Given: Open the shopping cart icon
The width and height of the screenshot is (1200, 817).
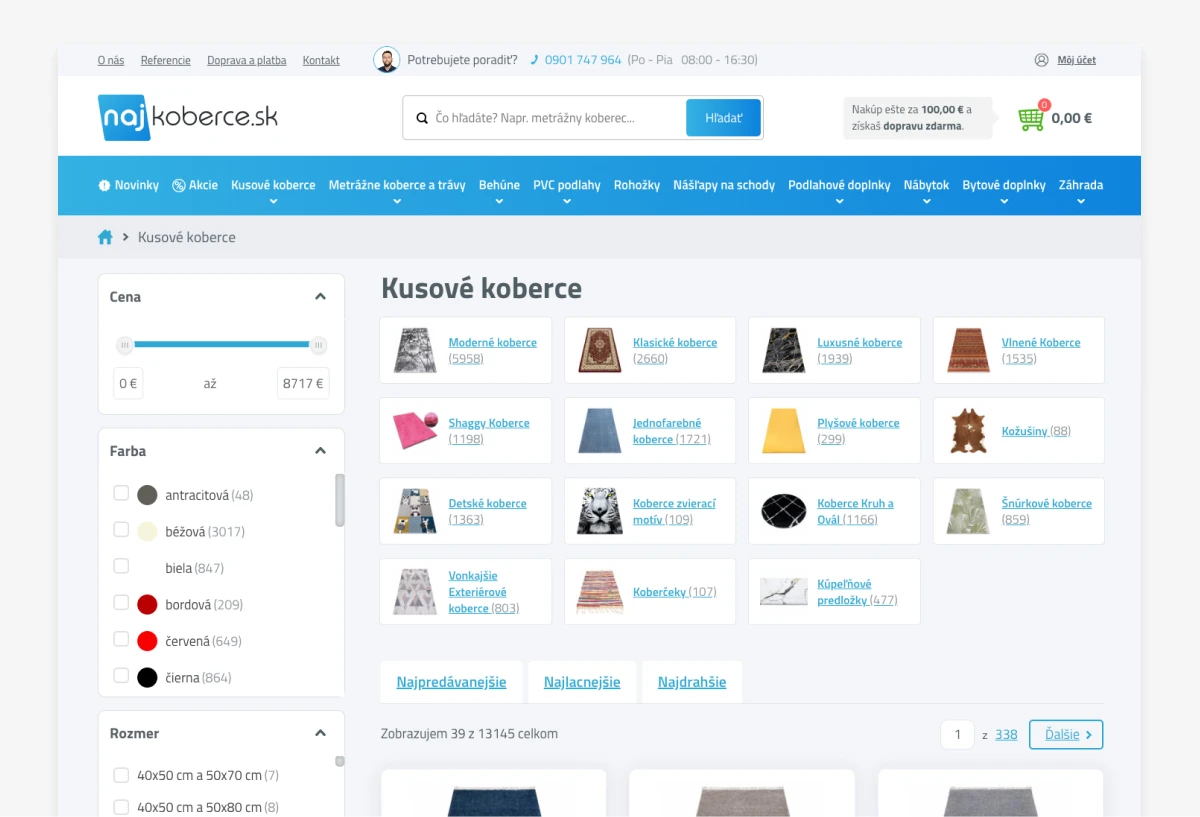Looking at the screenshot, I should click(1031, 117).
